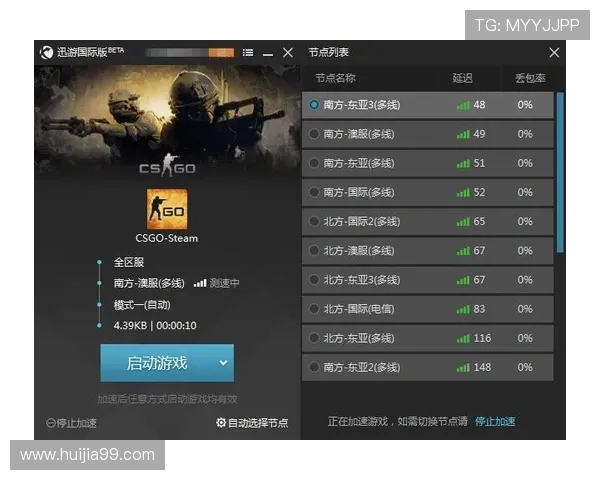Select the 北方-国际2(多线) node radio button
600x480 pixels.
pyautogui.click(x=314, y=221)
